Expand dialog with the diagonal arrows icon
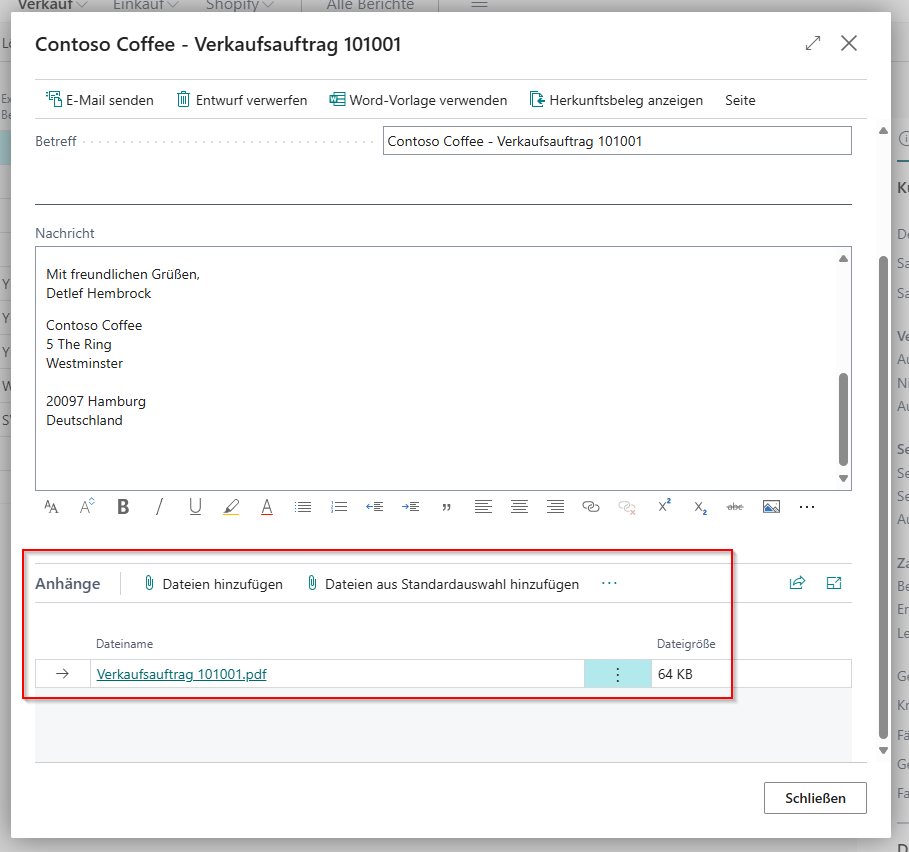This screenshot has width=909, height=852. click(x=813, y=43)
